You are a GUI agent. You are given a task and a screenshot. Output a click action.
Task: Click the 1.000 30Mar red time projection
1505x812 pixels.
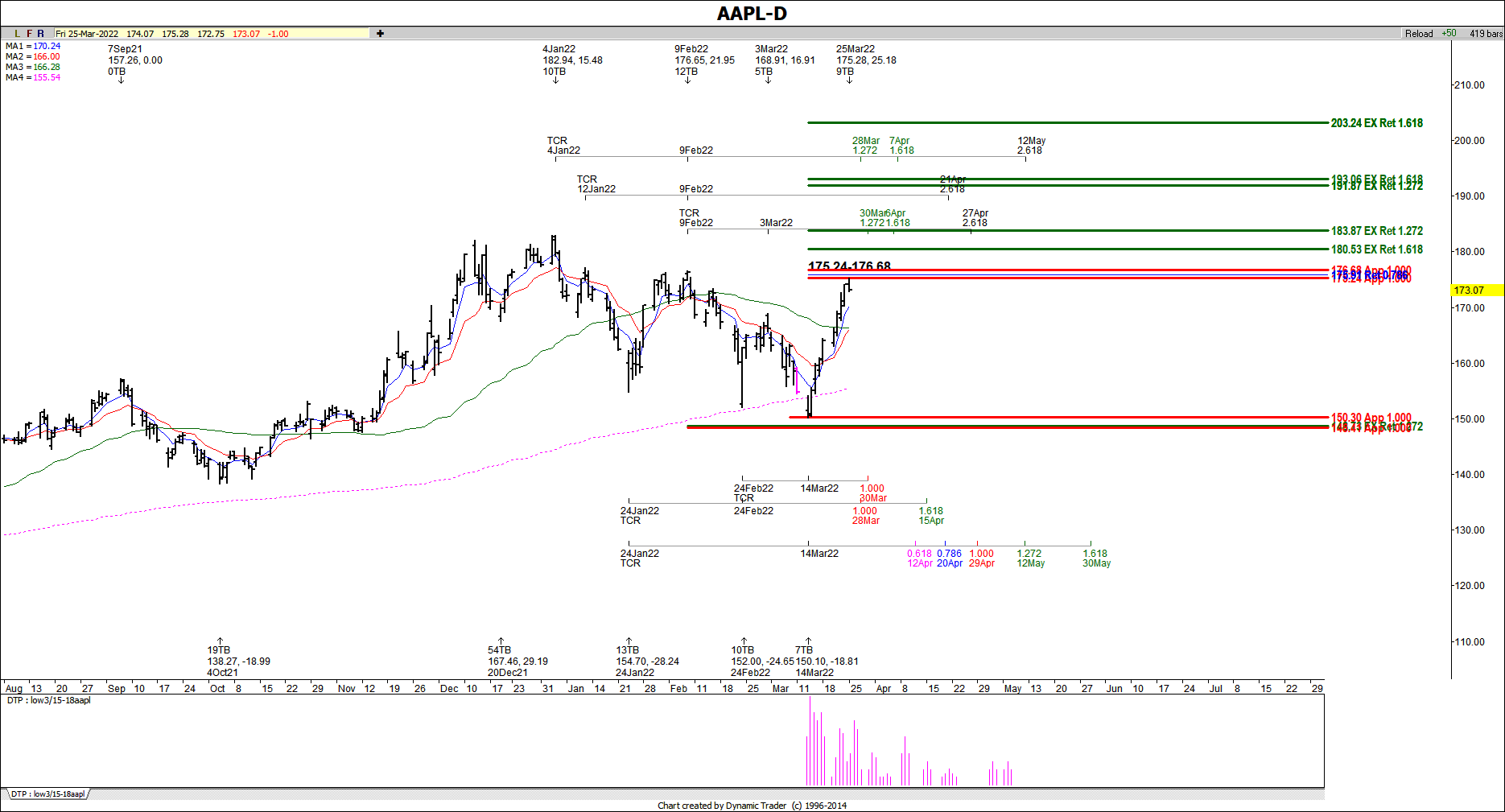tap(872, 493)
